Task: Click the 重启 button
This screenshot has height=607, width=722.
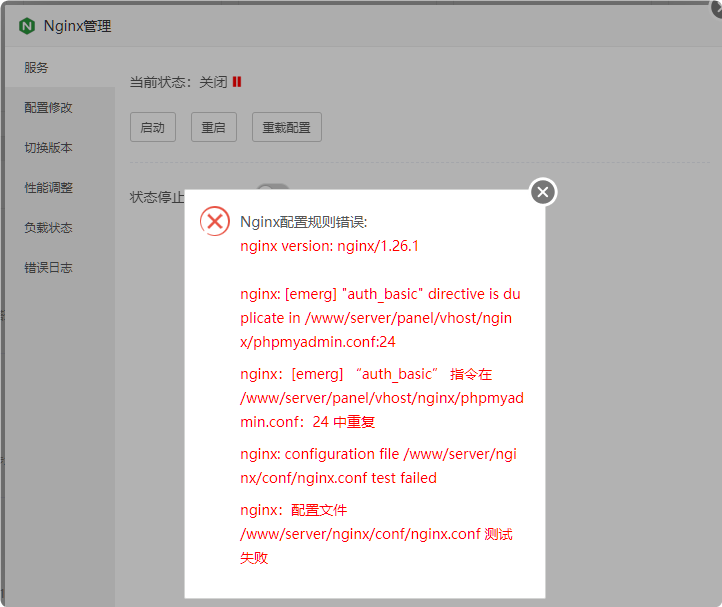Action: pyautogui.click(x=214, y=127)
